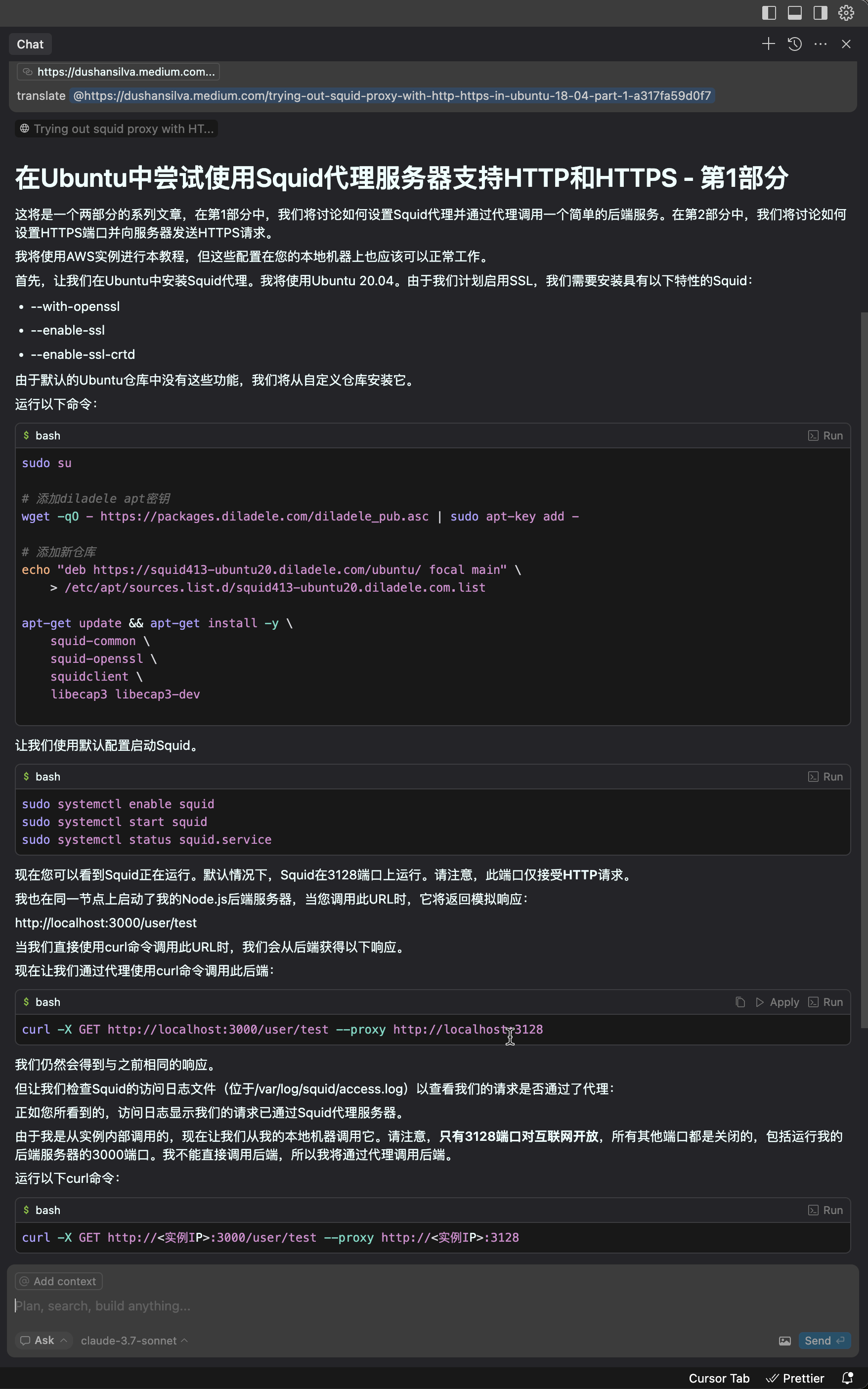Run the systemctl enable squid bash block

(825, 777)
